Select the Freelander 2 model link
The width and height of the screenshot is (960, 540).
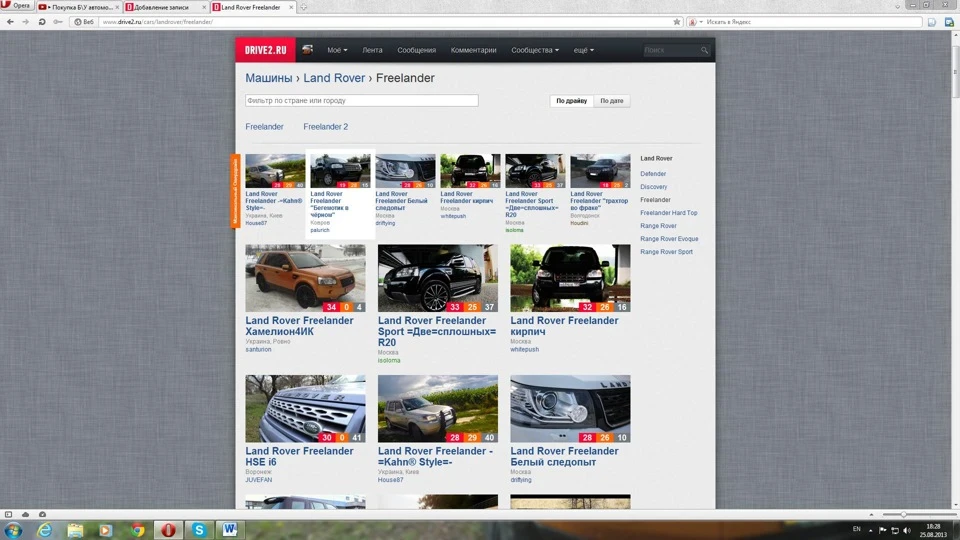pyautogui.click(x=325, y=127)
